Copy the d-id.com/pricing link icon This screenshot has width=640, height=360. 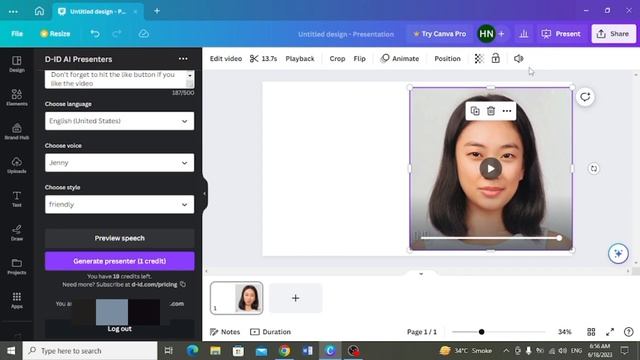pos(183,284)
